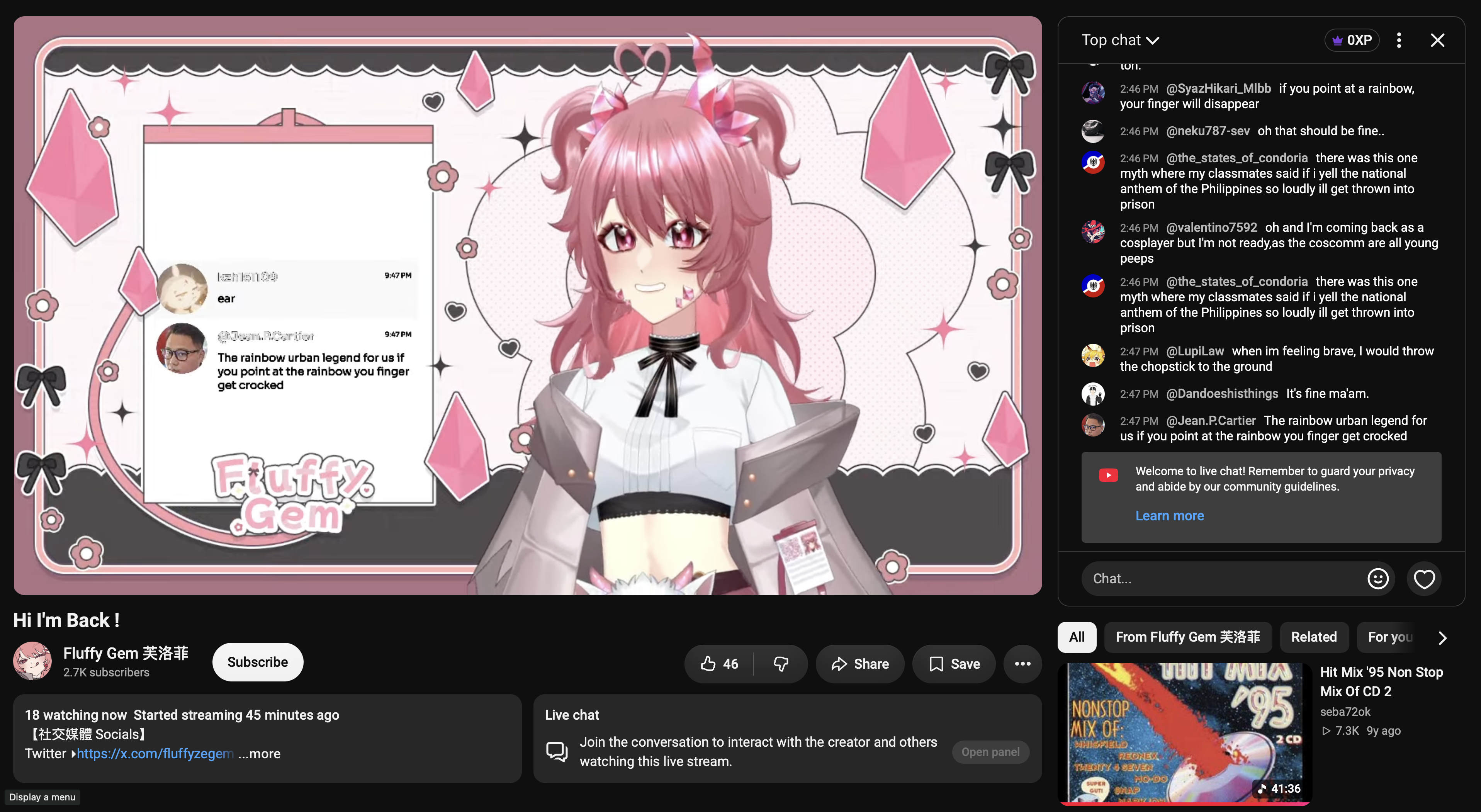Send a heart reaction in chat
Screen dimensions: 1481x812
click(1423, 579)
